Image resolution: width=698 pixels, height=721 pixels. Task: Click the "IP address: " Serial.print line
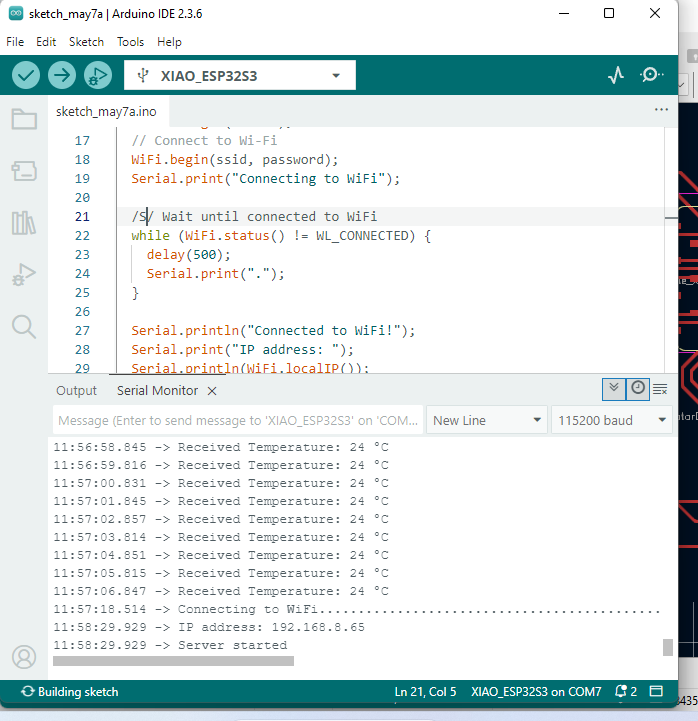[242, 349]
